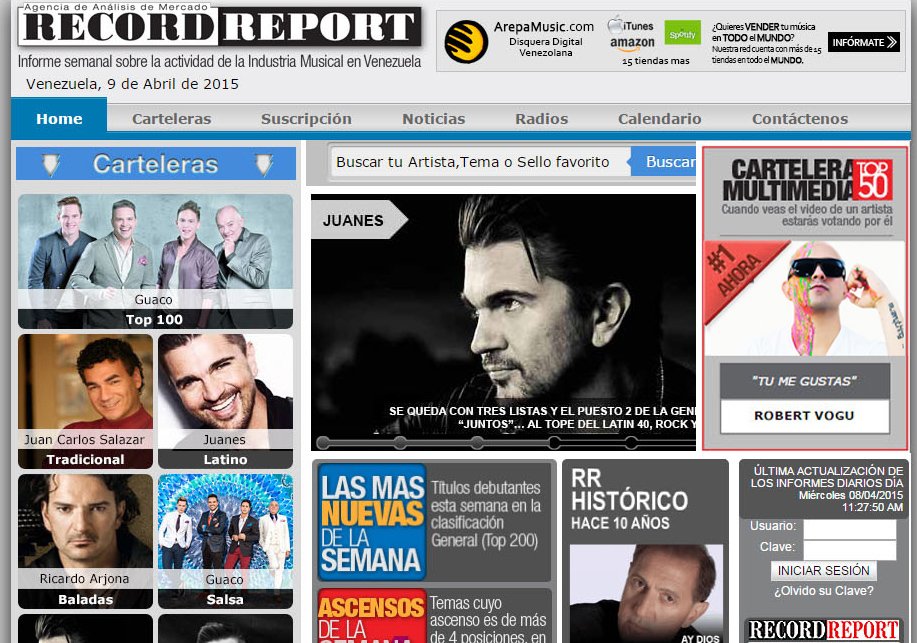The width and height of the screenshot is (917, 643).
Task: Focus the Clave password field
Action: pyautogui.click(x=850, y=549)
